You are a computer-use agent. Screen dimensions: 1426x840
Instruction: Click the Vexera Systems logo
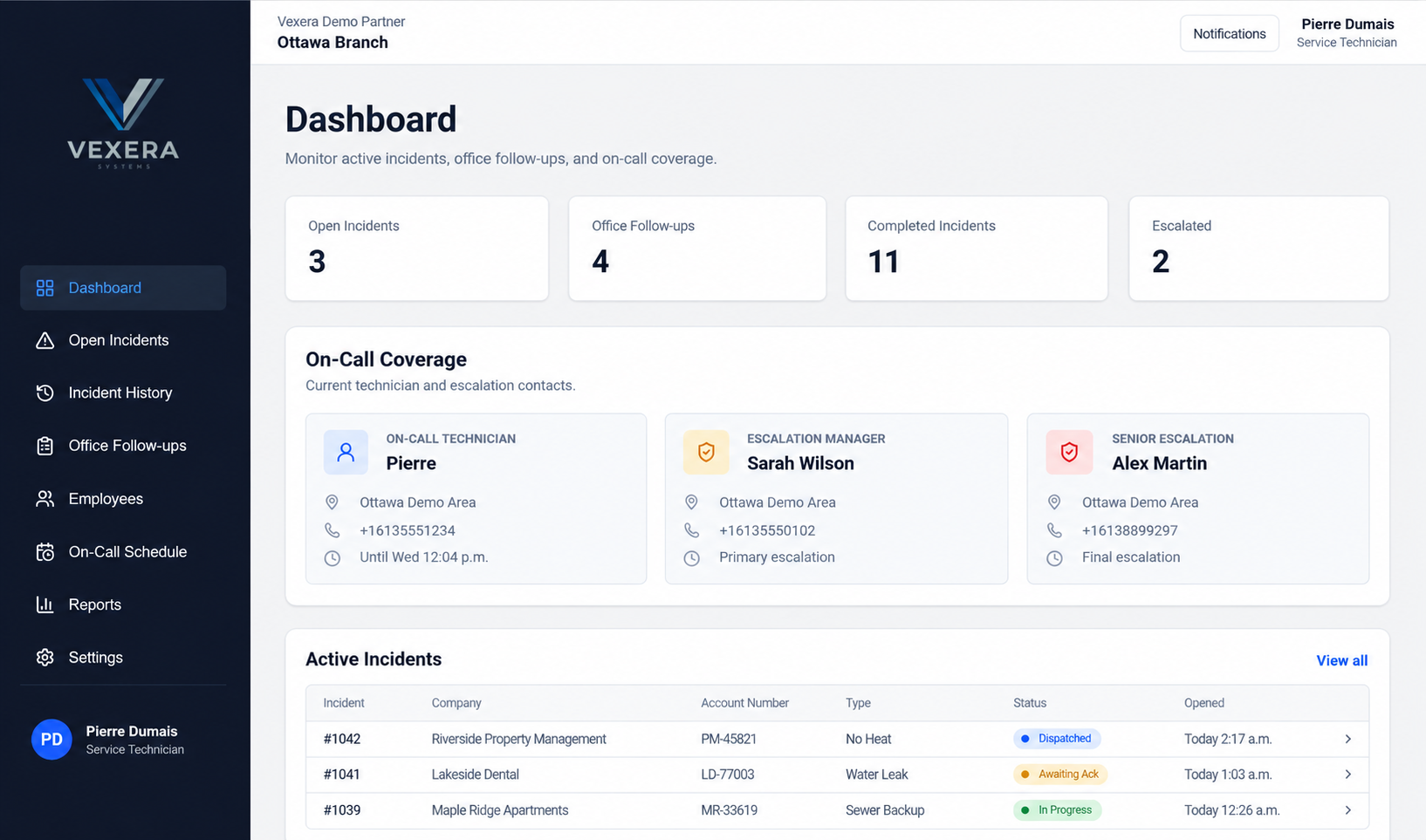[x=123, y=123]
